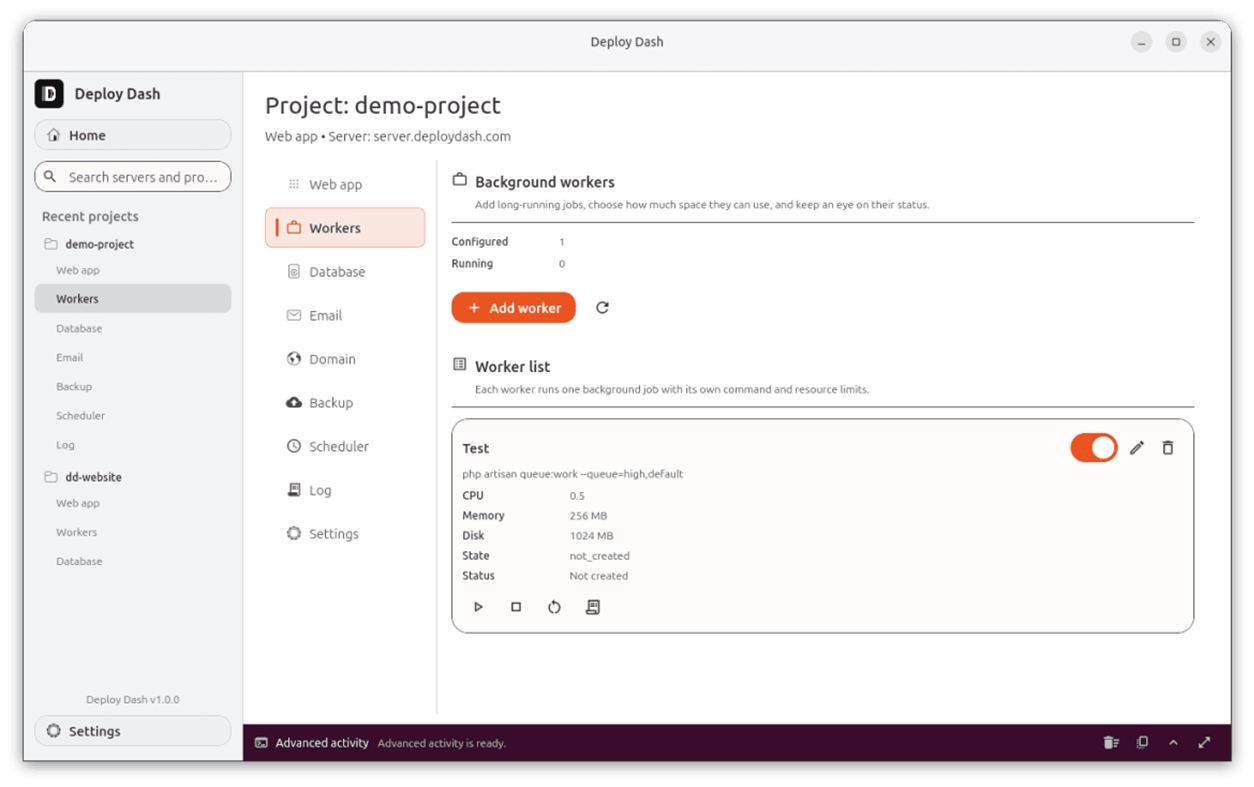Select Workers under demo-project in sidebar

coord(133,299)
